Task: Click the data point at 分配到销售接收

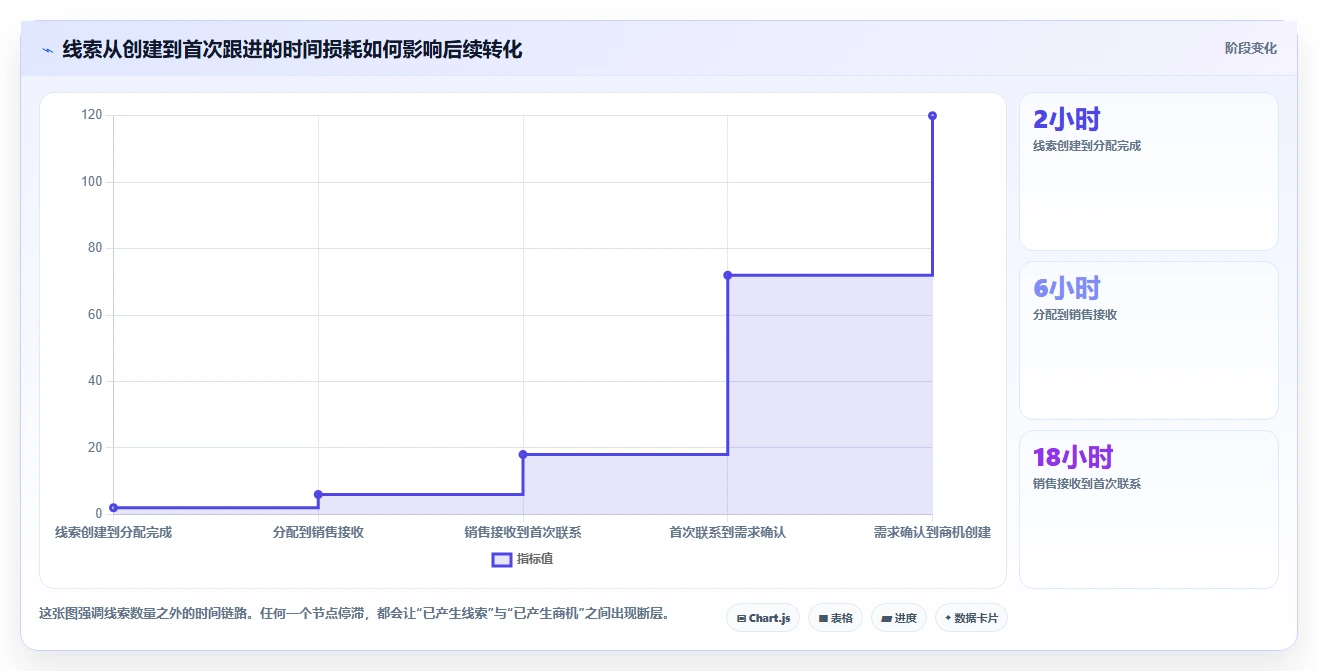Action: (318, 494)
